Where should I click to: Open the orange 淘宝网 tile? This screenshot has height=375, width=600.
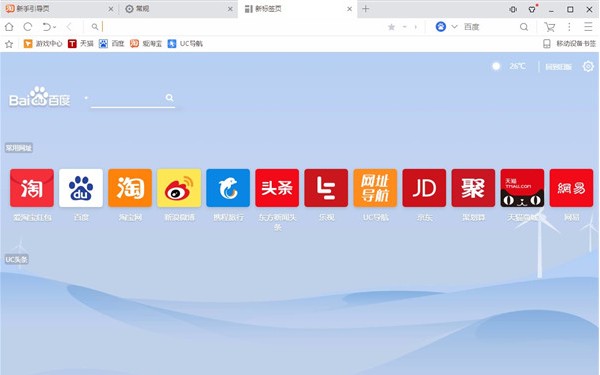(x=130, y=188)
